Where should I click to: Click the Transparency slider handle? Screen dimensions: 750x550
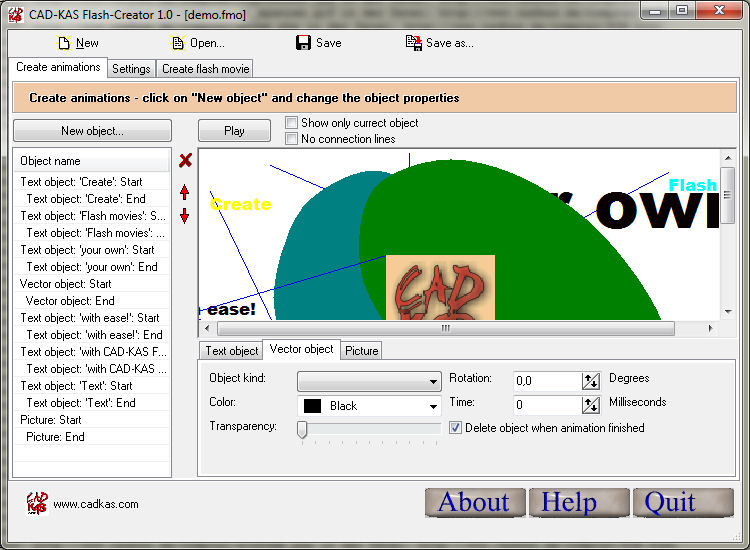pos(302,429)
